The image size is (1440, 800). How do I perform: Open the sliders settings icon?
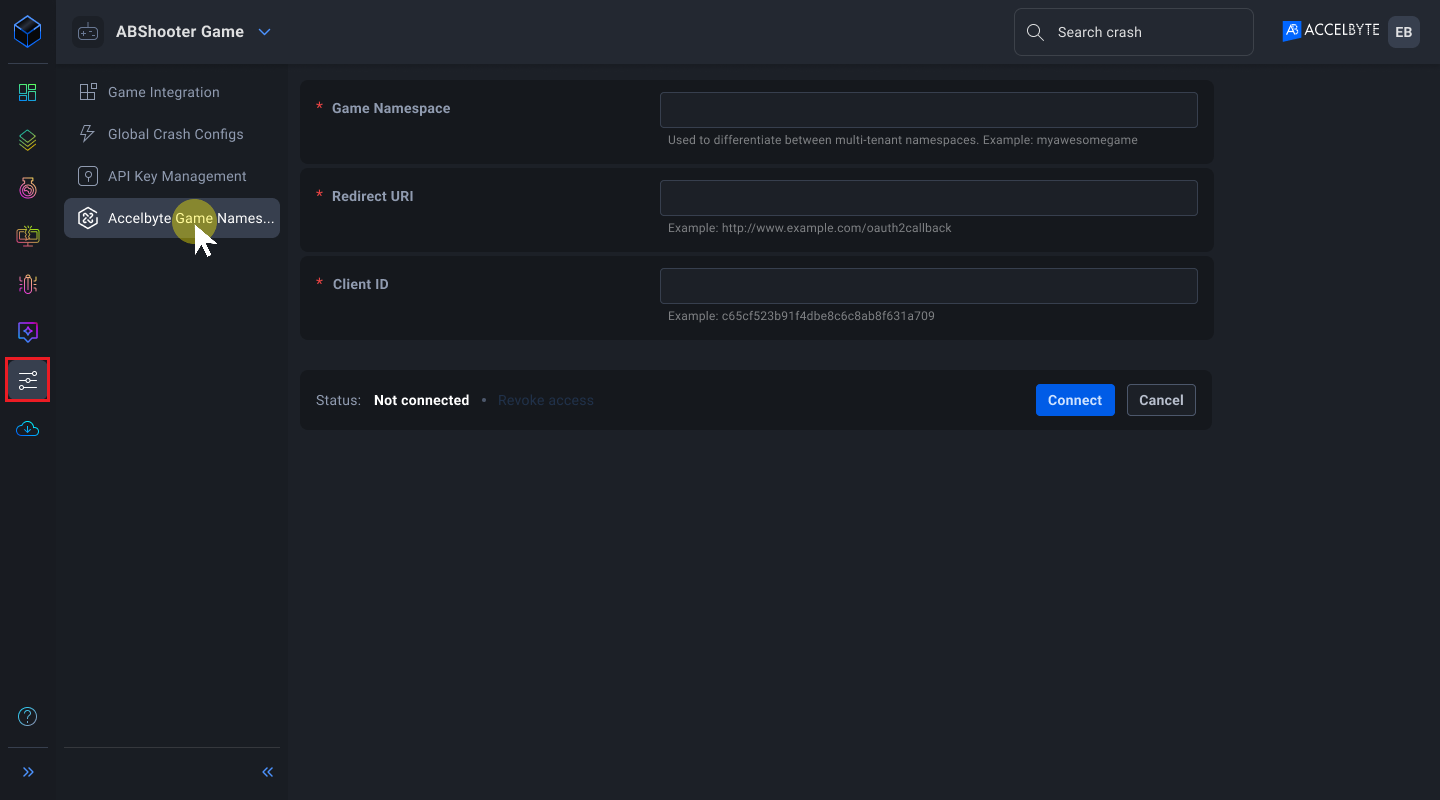pyautogui.click(x=28, y=380)
